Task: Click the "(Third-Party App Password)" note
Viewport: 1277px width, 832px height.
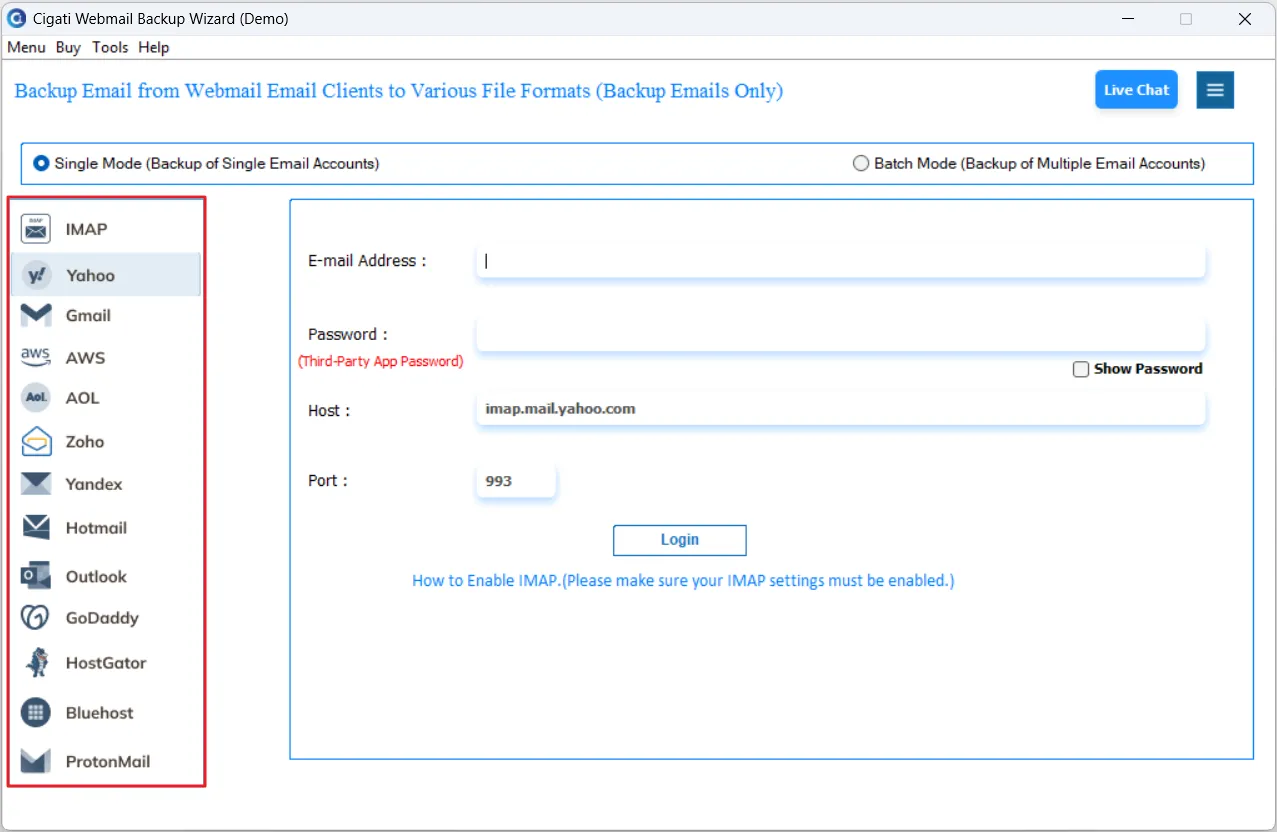Action: click(x=381, y=361)
